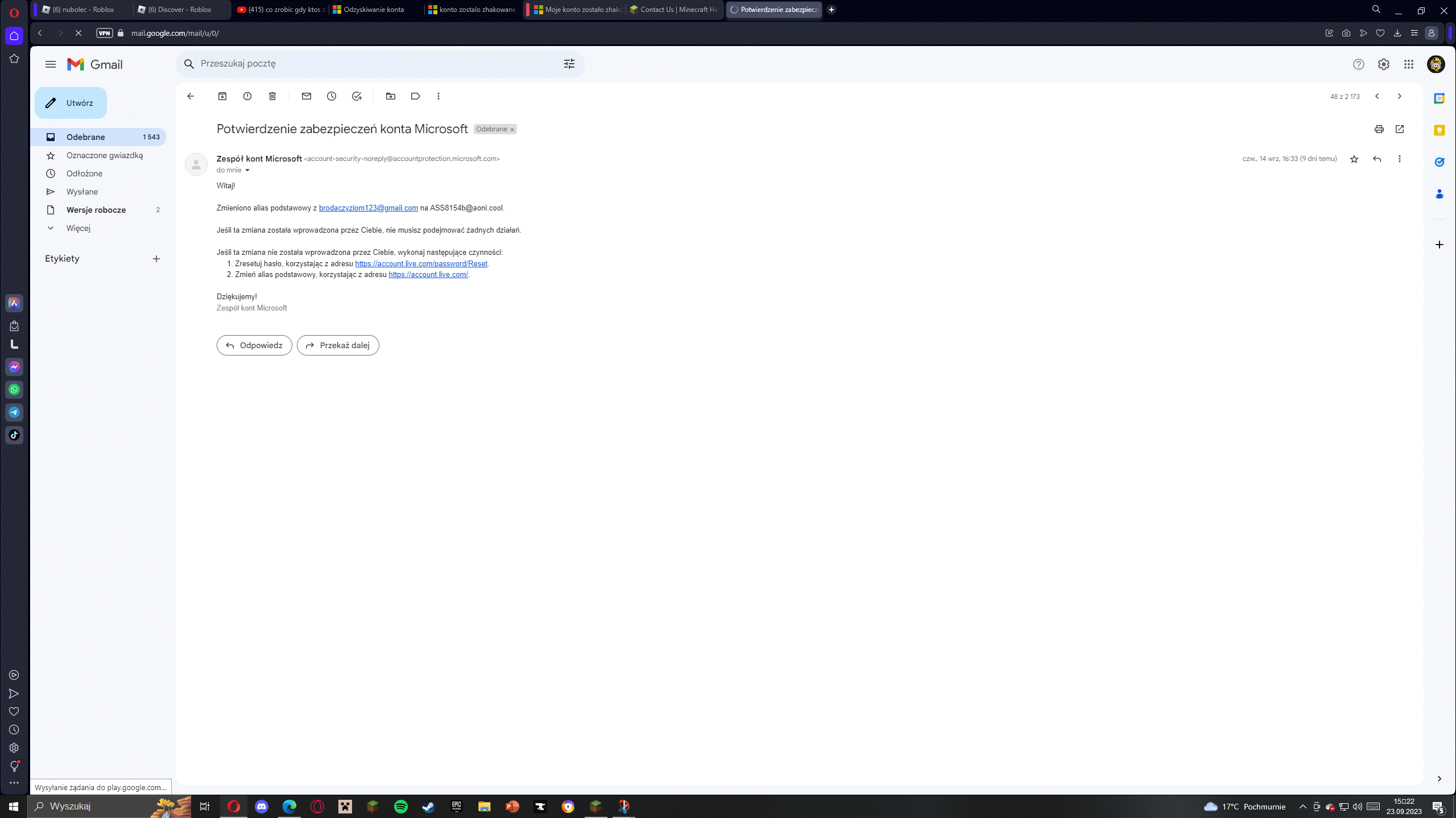Viewport: 1456px width, 818px height.
Task: Star this email message
Action: tap(1354, 159)
